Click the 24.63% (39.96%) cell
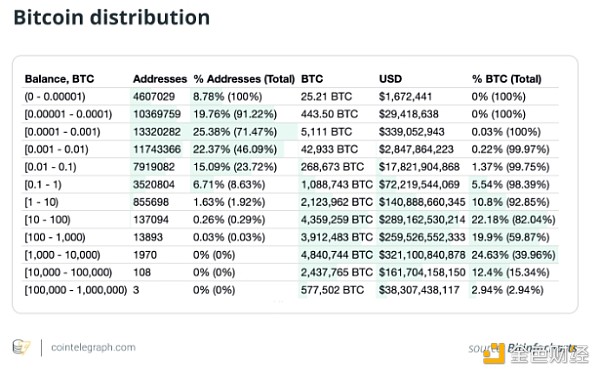 (x=514, y=255)
